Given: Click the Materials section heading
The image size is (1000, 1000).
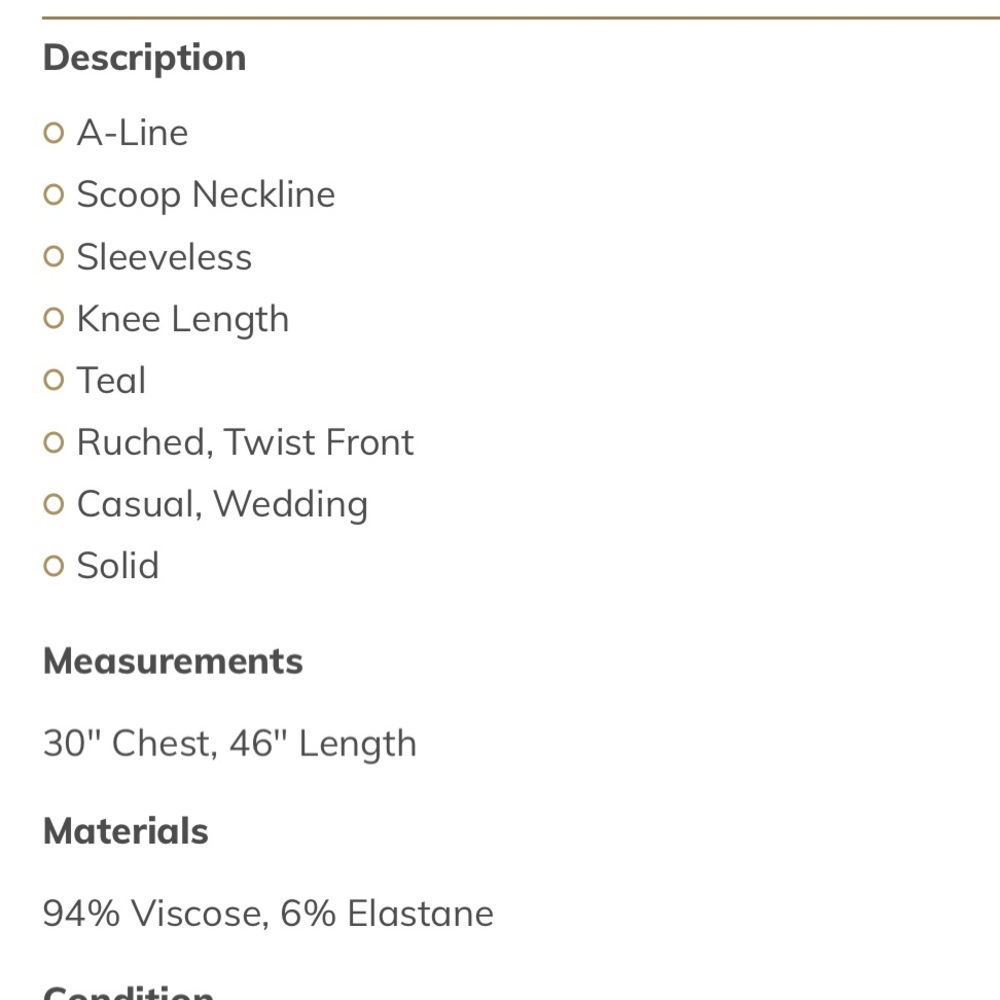Looking at the screenshot, I should click(126, 831).
